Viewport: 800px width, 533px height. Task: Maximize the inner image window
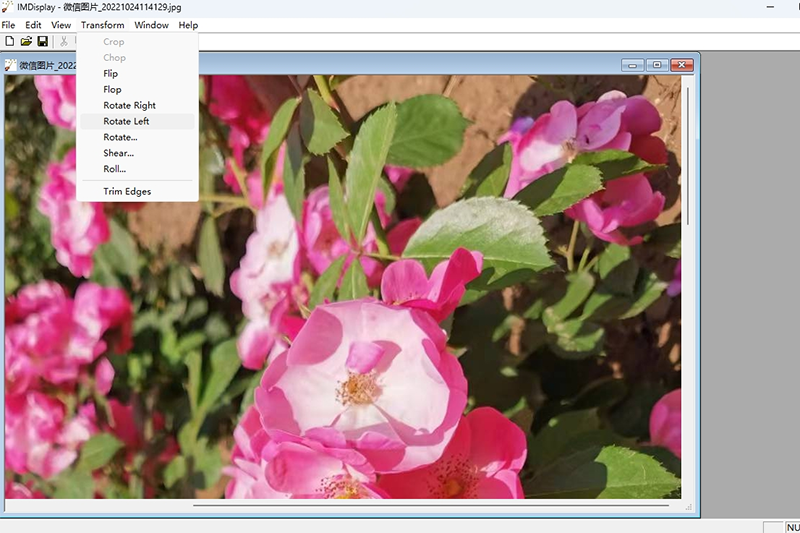coord(657,65)
